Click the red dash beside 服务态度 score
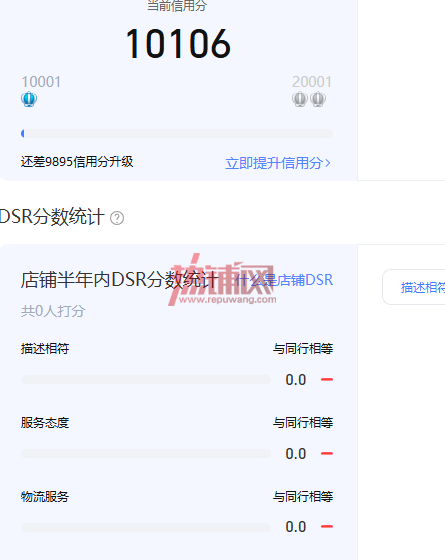Image resolution: width=445 pixels, height=560 pixels. [x=327, y=454]
